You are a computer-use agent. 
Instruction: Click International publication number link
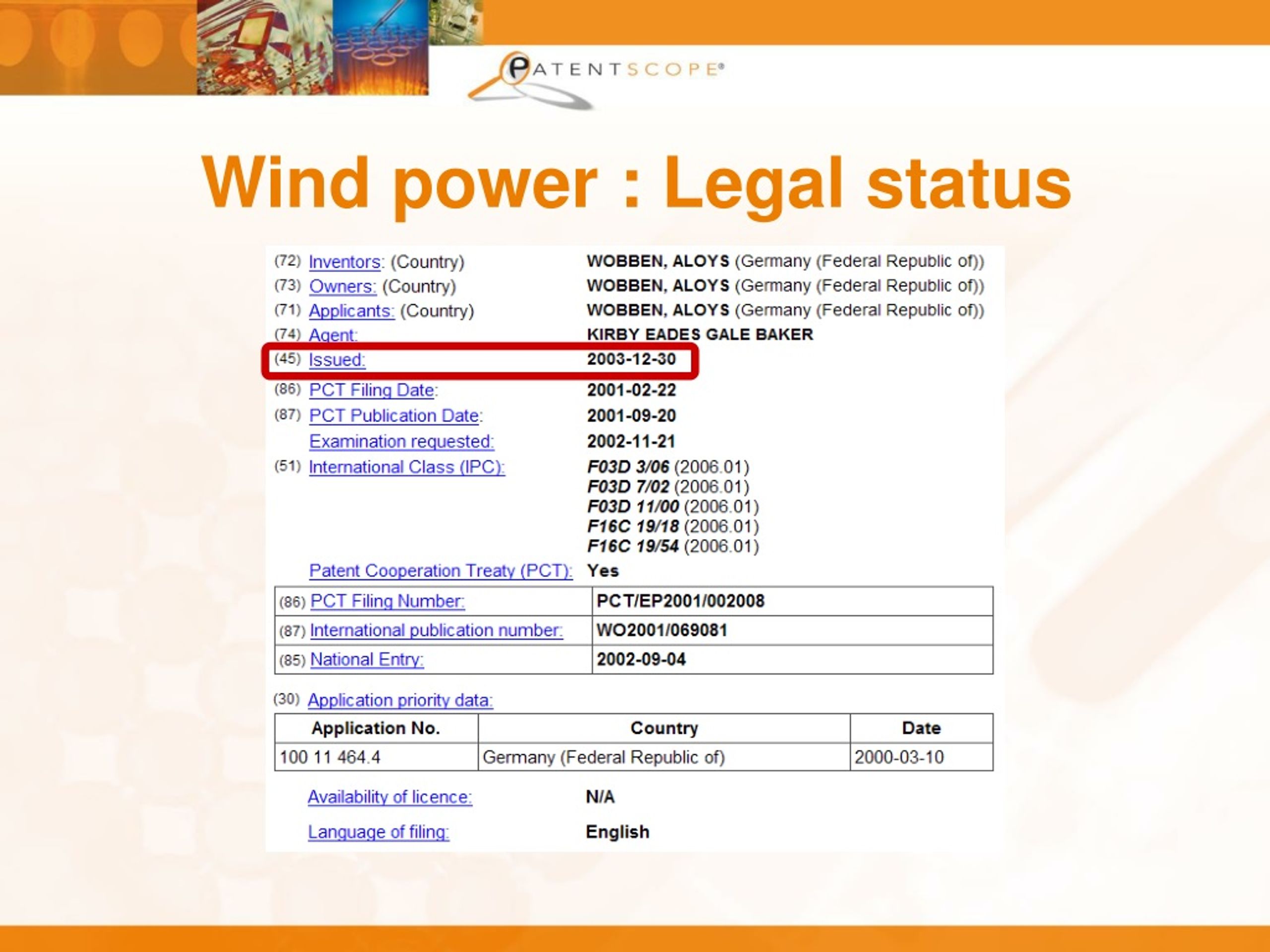(x=437, y=631)
